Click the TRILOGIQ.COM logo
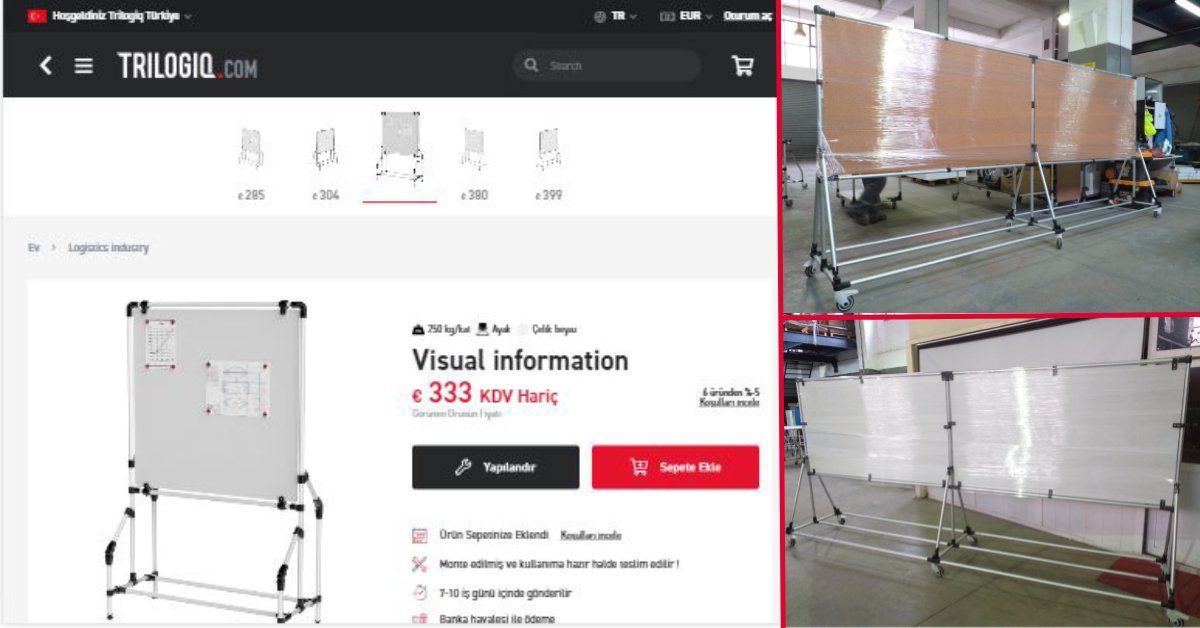Viewport: 1200px width, 628px height. (x=187, y=66)
